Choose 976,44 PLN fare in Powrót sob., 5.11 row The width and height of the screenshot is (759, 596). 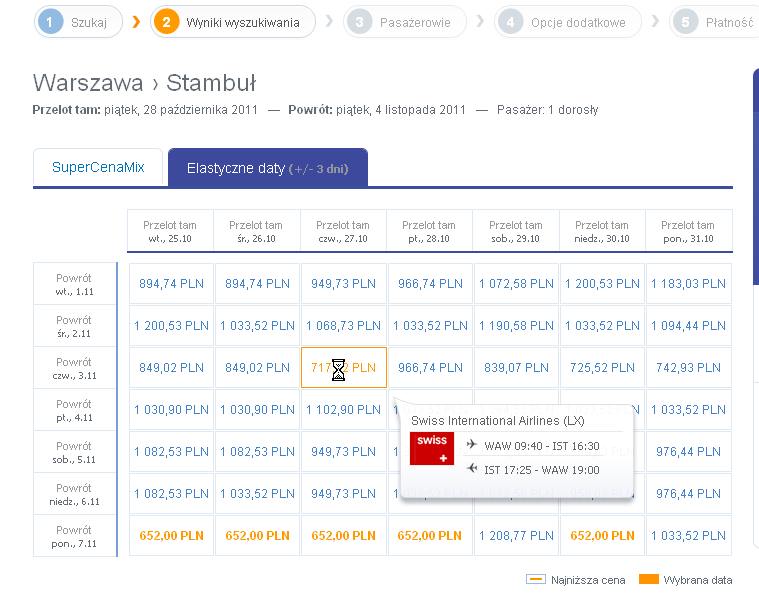click(688, 451)
